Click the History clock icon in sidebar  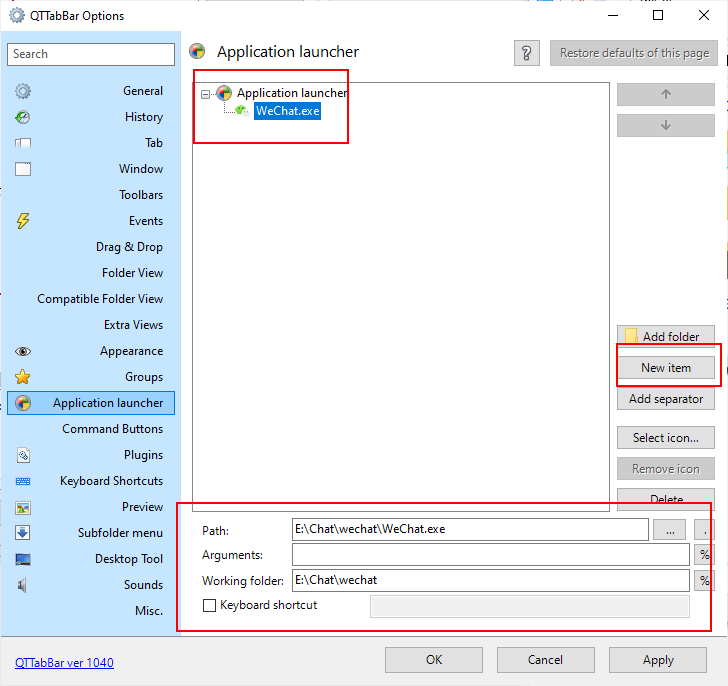23,117
